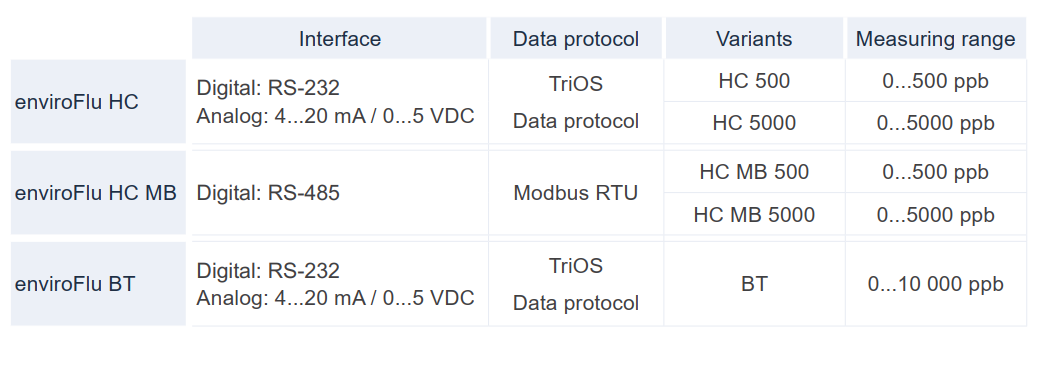
Task: Click the Modbus RTU protocol cell
Action: click(576, 193)
